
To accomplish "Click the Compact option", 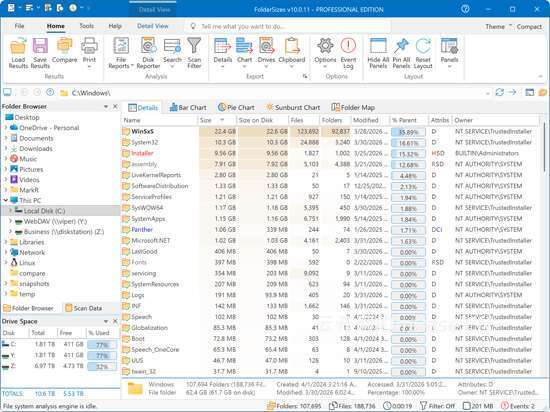I will pyautogui.click(x=529, y=27).
